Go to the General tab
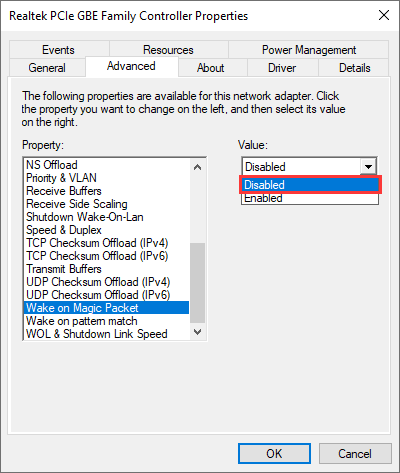The height and width of the screenshot is (473, 400). (47, 68)
